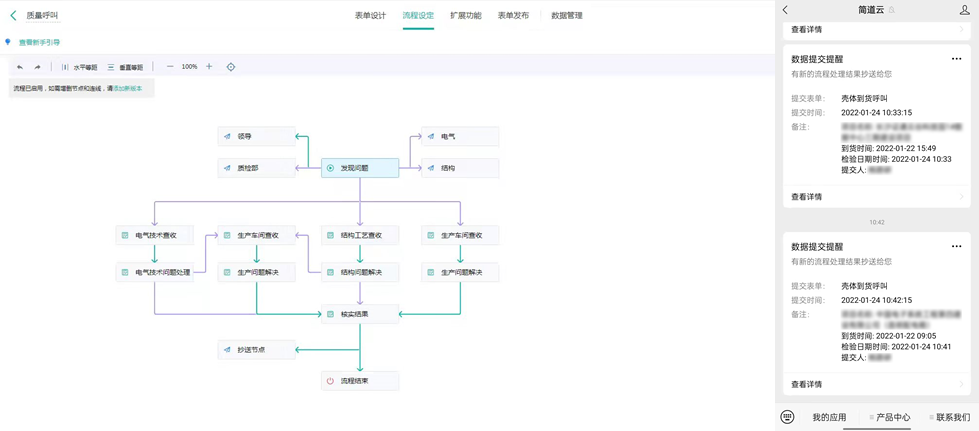The height and width of the screenshot is (431, 979).
Task: Zoom out with the minus icon
Action: click(x=170, y=67)
